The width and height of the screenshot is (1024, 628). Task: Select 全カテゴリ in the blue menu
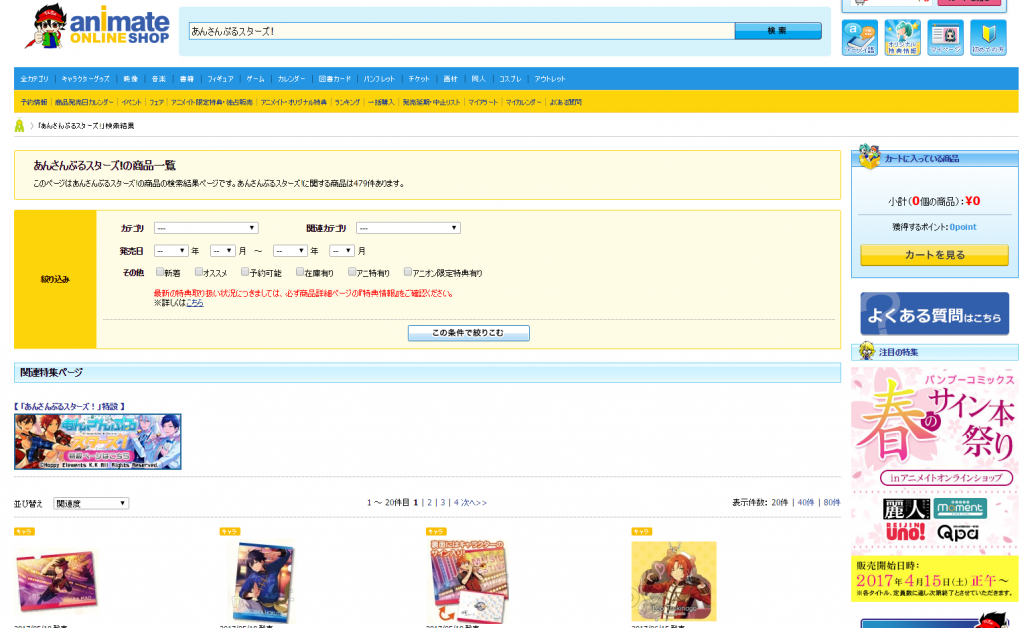point(35,79)
